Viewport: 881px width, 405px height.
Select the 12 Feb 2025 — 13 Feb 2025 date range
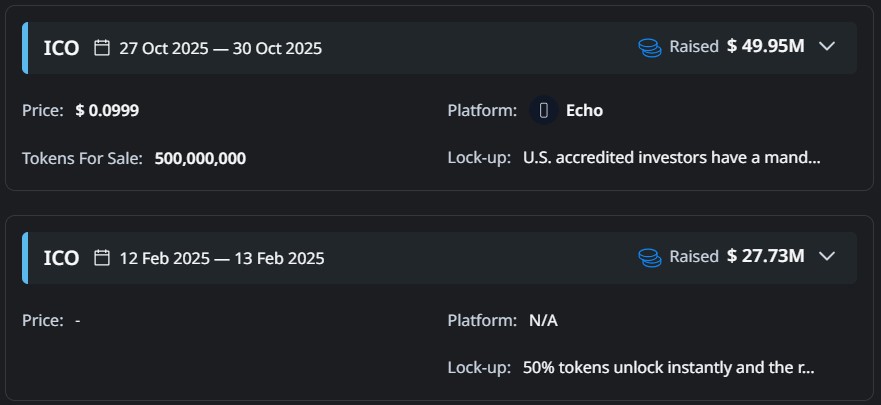(221, 258)
